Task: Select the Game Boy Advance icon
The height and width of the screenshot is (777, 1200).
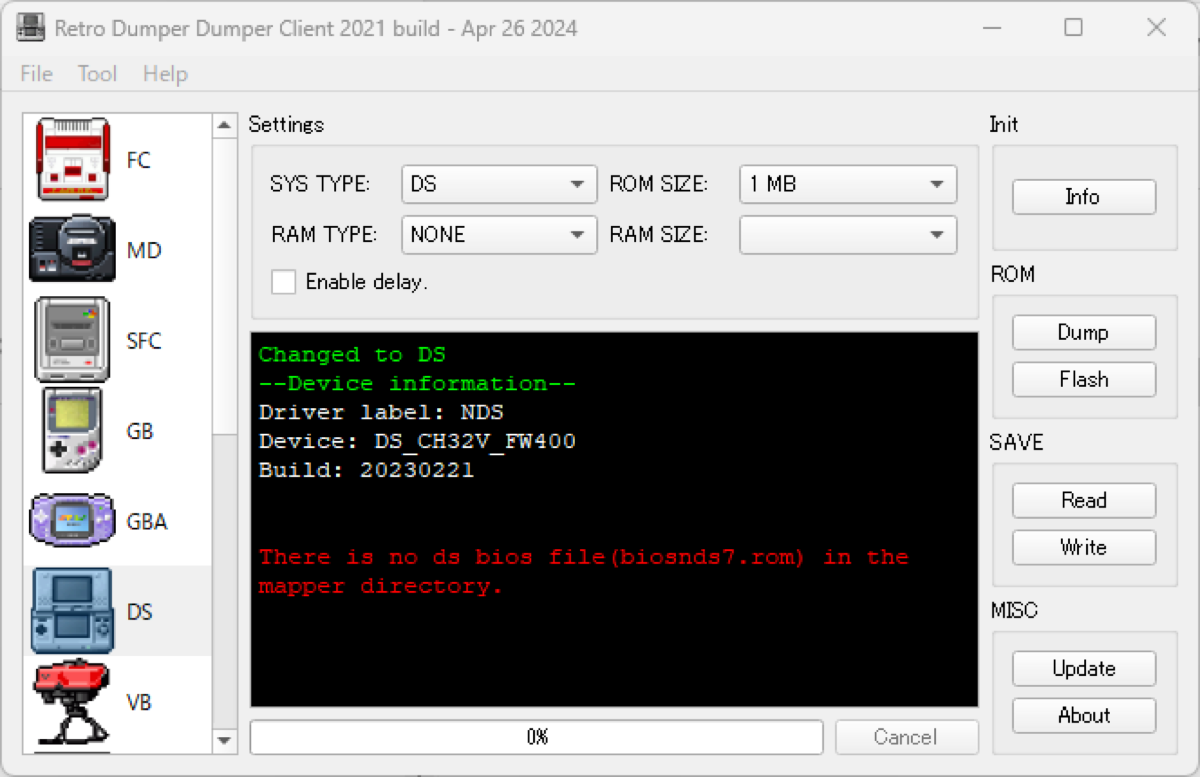Action: point(72,521)
